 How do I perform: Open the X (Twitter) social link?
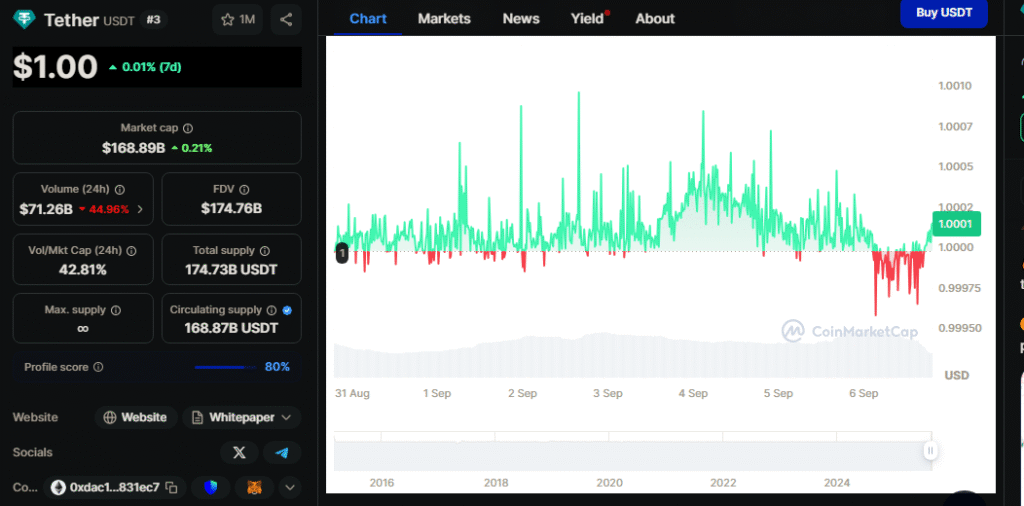click(x=239, y=453)
